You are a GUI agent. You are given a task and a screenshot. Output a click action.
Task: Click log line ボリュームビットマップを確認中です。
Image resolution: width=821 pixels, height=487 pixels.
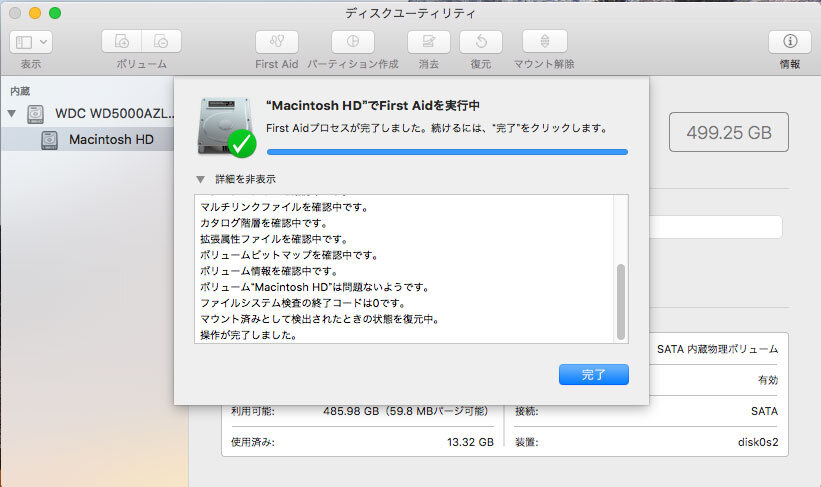point(290,255)
